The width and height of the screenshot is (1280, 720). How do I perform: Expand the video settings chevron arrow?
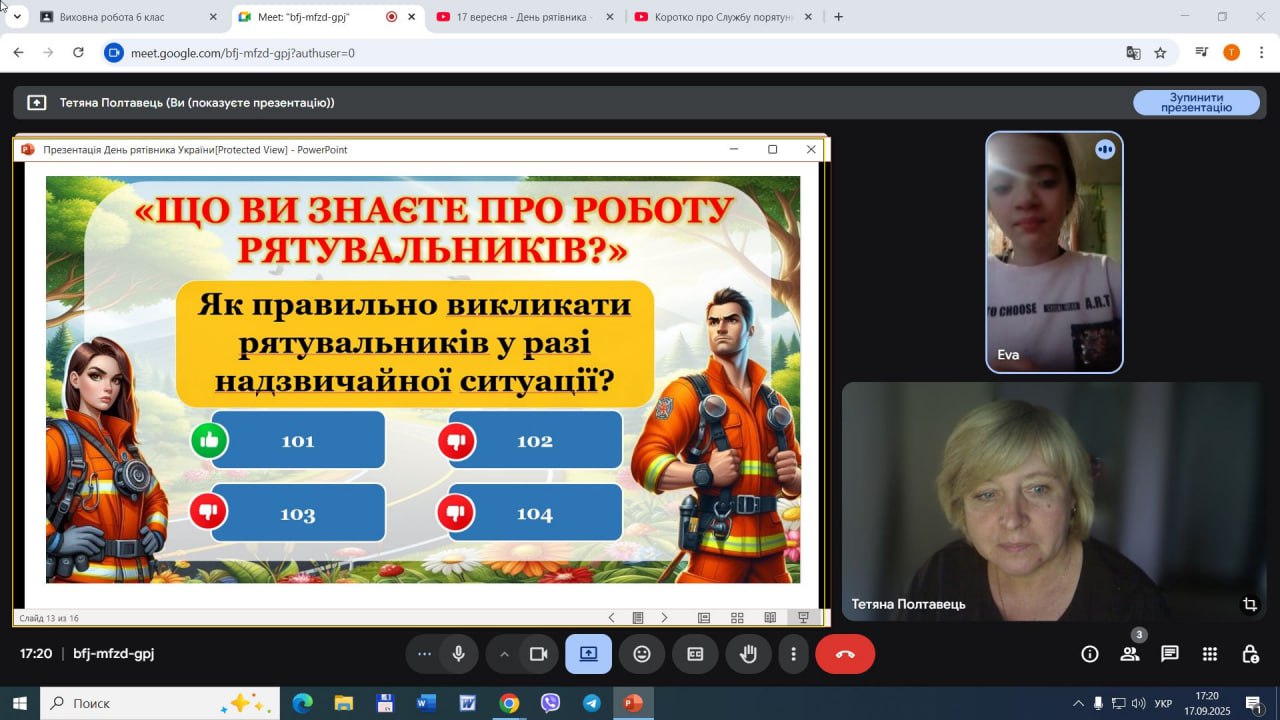(504, 654)
